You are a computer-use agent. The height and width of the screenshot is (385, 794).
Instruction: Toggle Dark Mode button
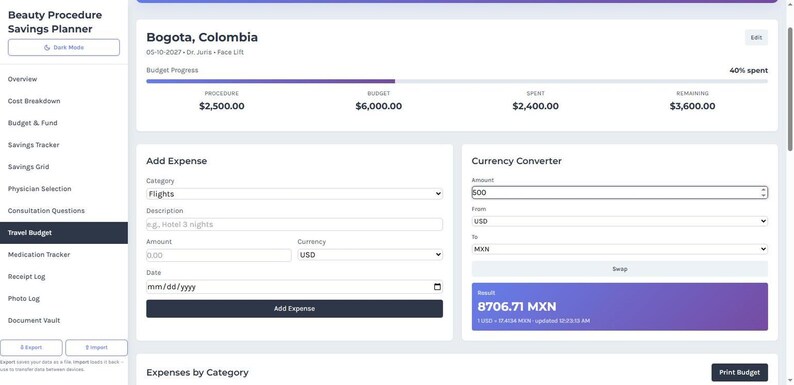tap(64, 47)
